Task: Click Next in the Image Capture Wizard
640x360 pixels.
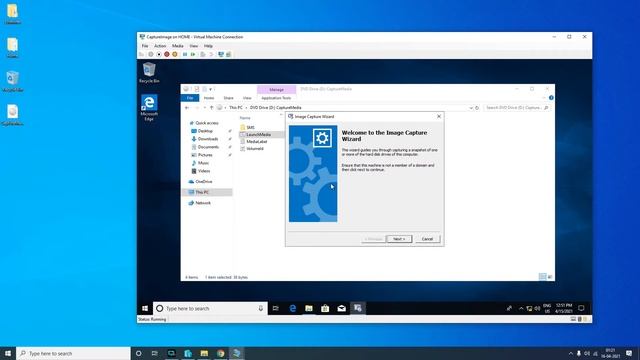Action: click(399, 239)
